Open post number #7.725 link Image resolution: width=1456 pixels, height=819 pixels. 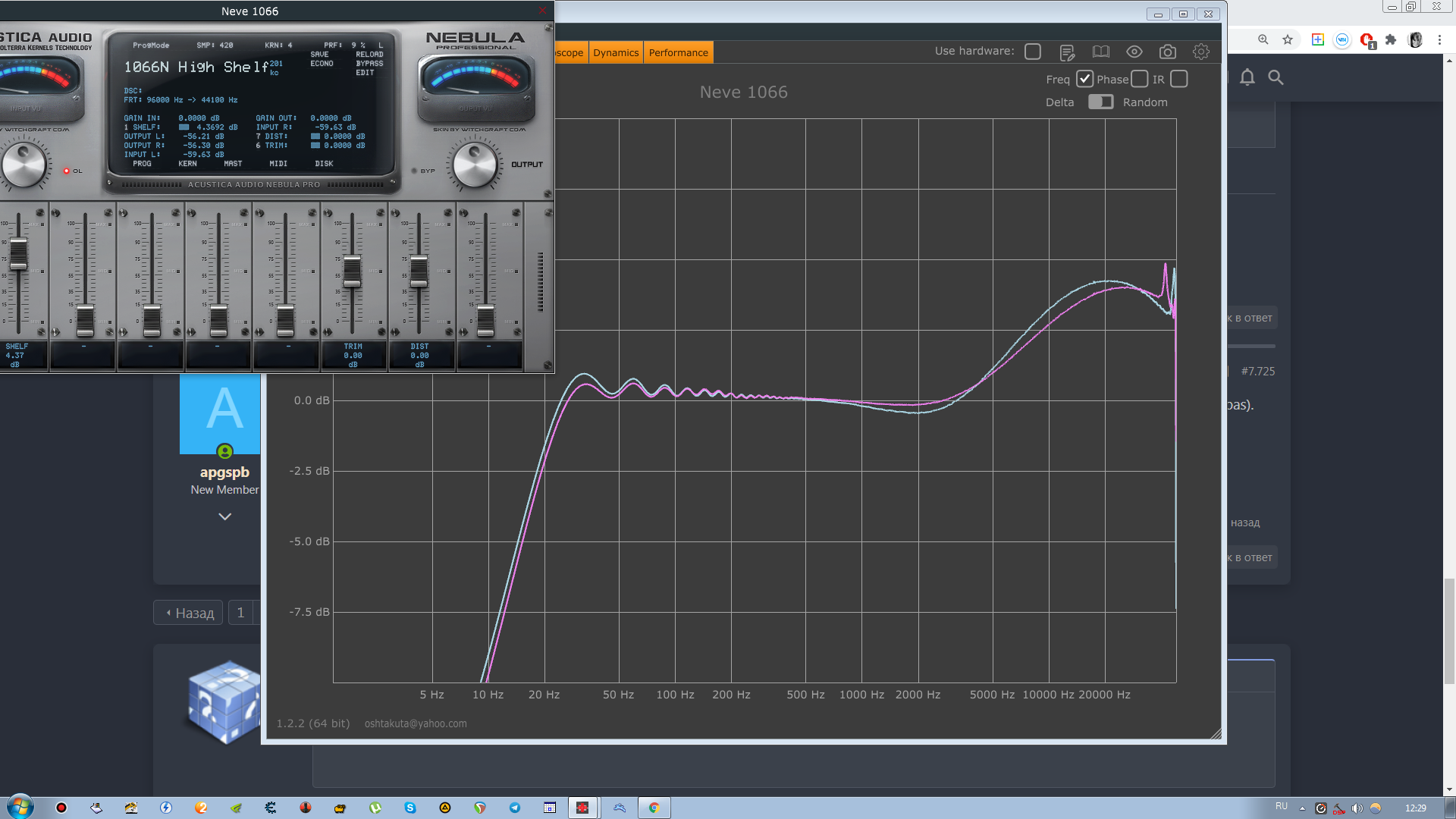pyautogui.click(x=1258, y=372)
